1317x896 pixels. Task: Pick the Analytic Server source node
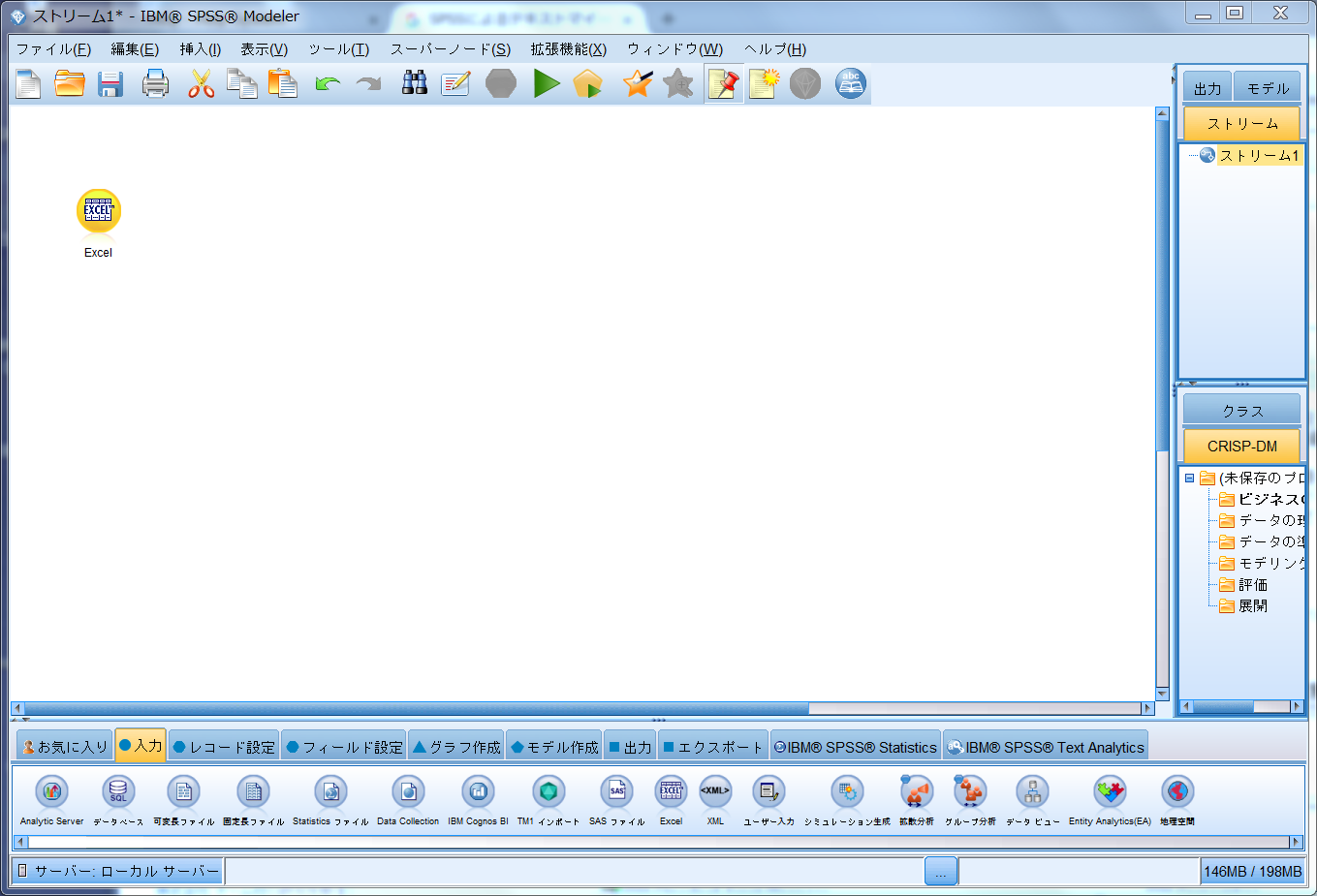[x=52, y=792]
